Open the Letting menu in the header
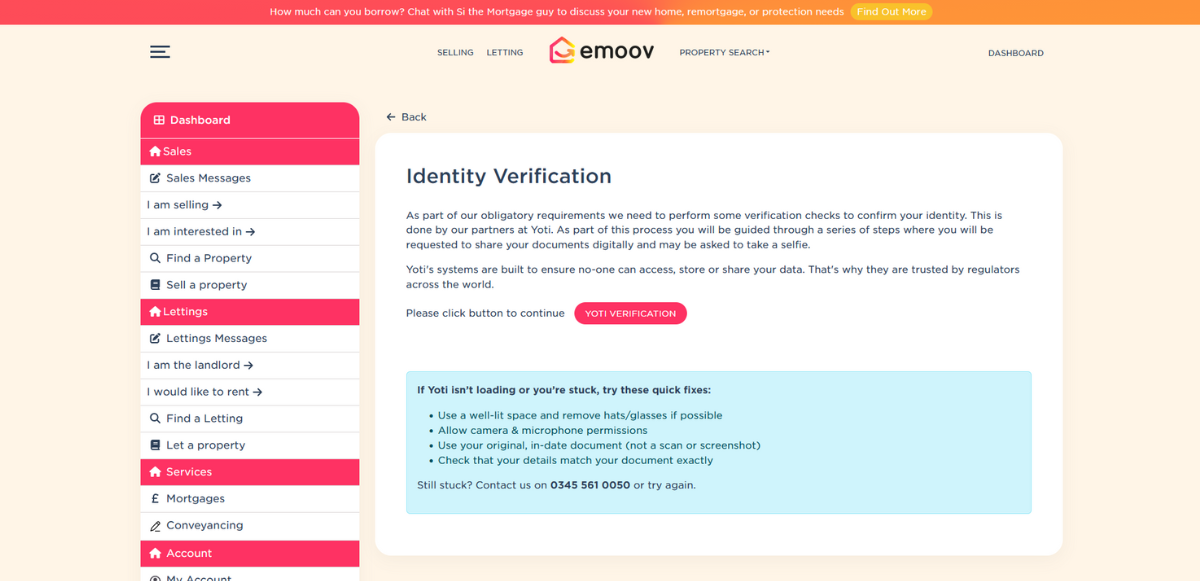This screenshot has width=1200, height=581. coord(505,53)
